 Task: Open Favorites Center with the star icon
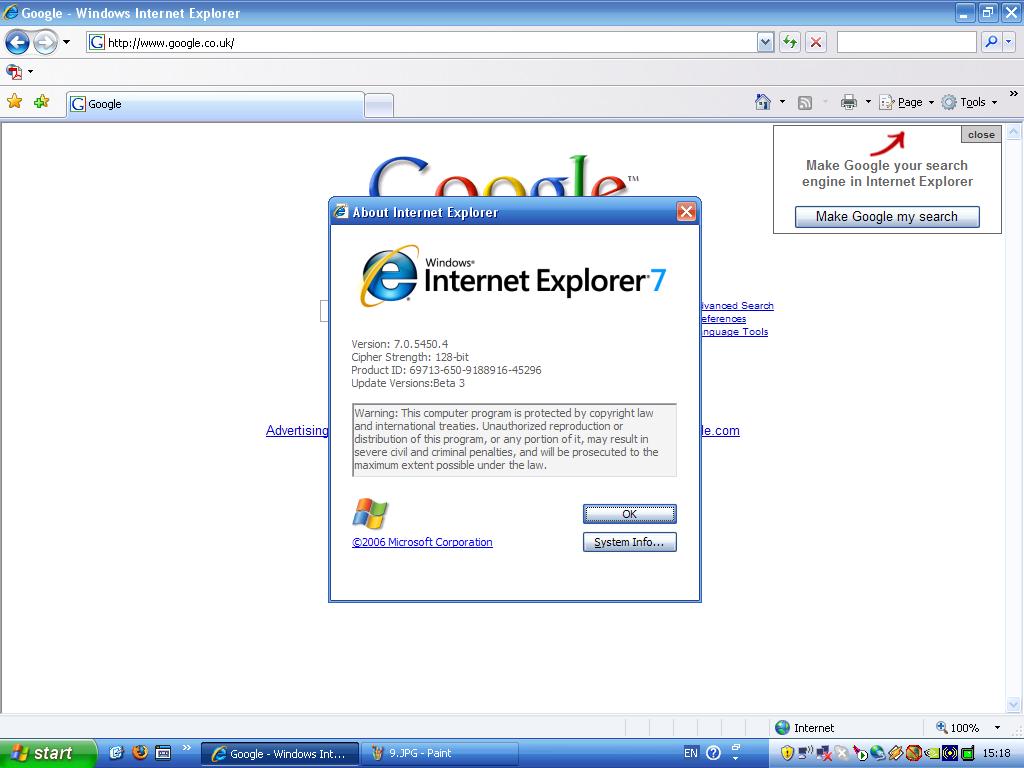pyautogui.click(x=14, y=102)
